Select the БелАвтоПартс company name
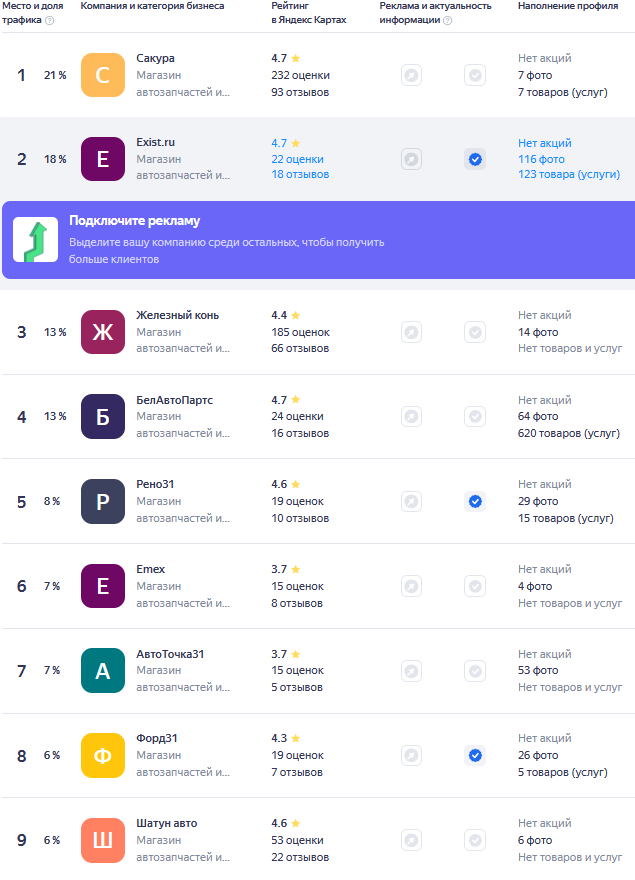The width and height of the screenshot is (635, 880). tap(175, 400)
